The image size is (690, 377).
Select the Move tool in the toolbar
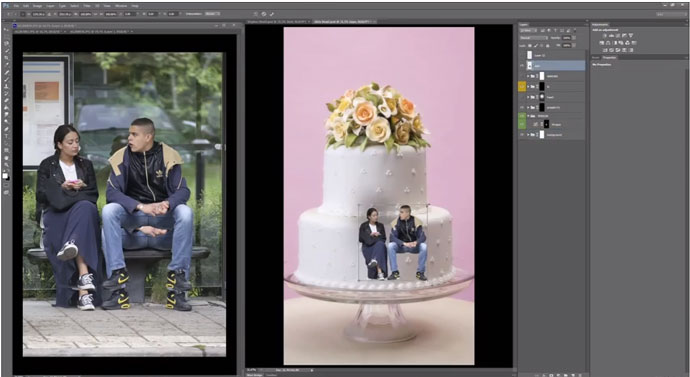click(6, 29)
